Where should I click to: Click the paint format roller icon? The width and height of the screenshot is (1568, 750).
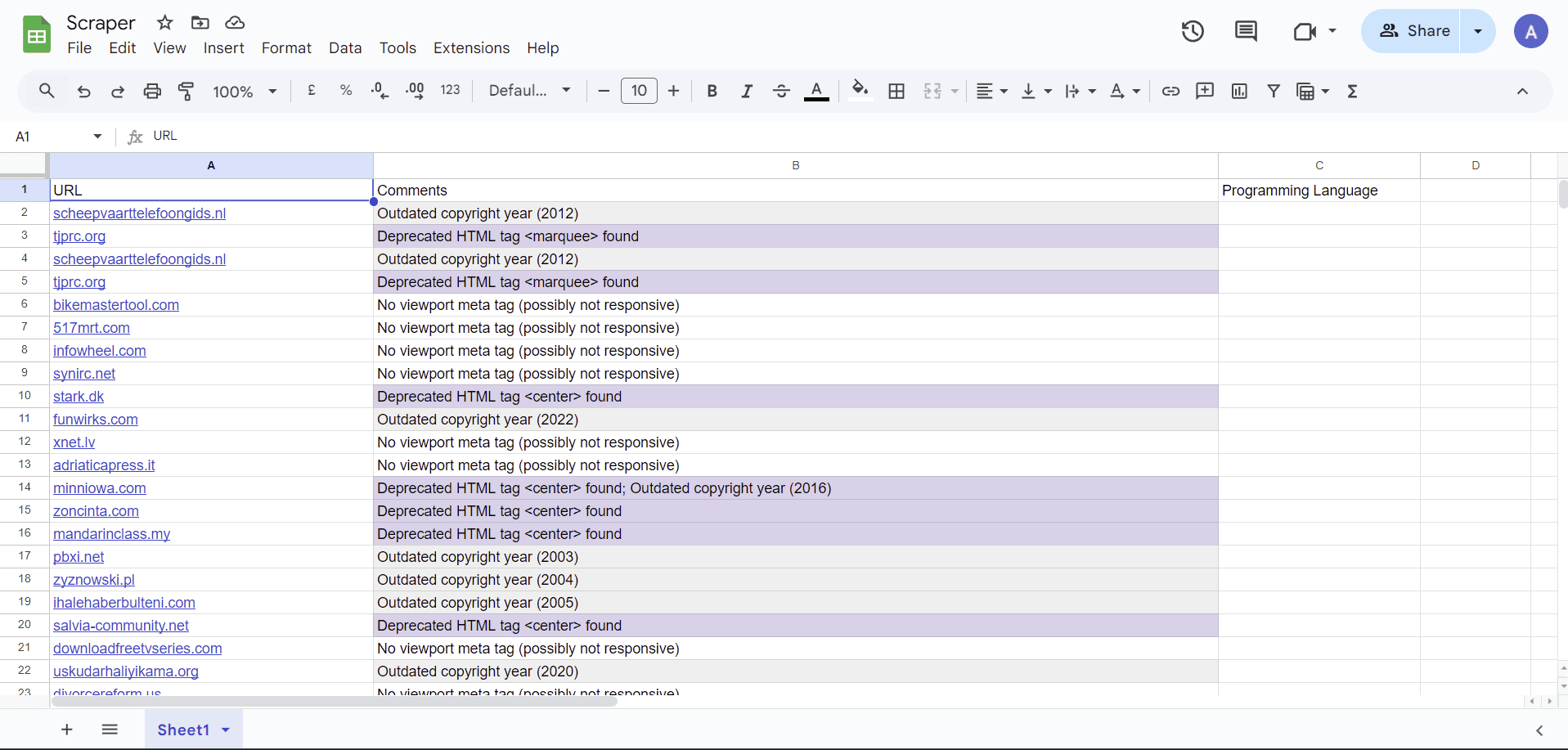(x=186, y=91)
